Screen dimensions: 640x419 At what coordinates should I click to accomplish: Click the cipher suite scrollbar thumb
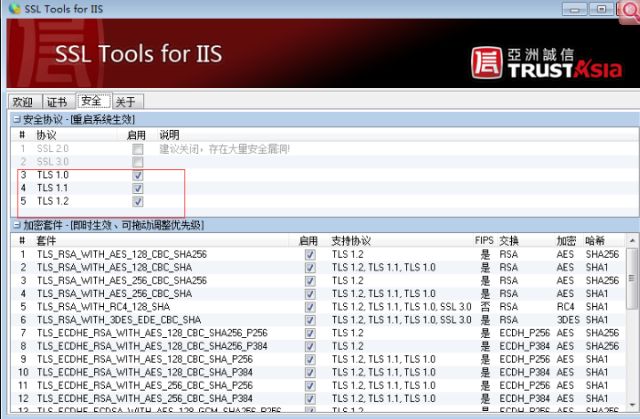[x=632, y=279]
